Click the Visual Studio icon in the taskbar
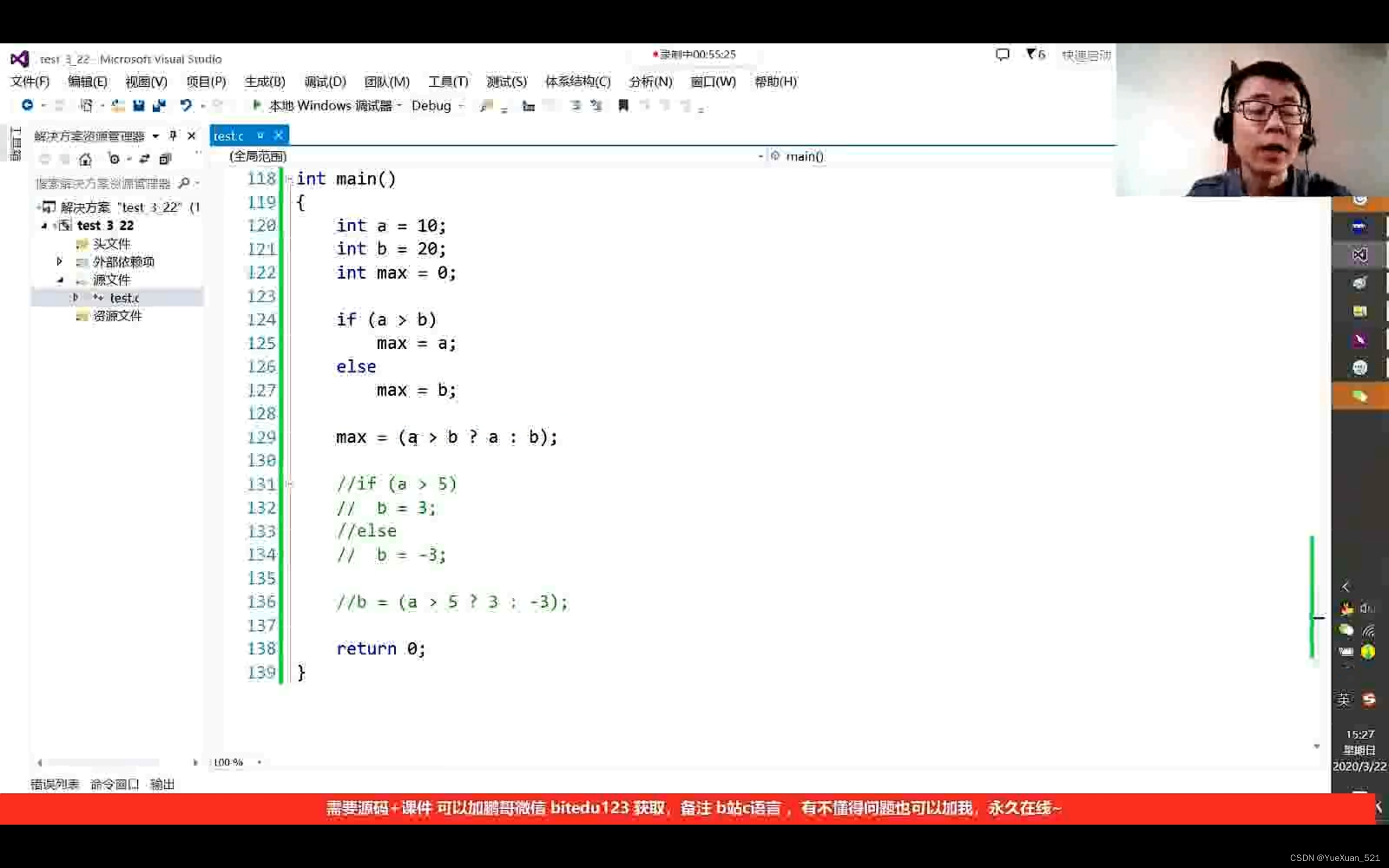 click(x=1359, y=254)
